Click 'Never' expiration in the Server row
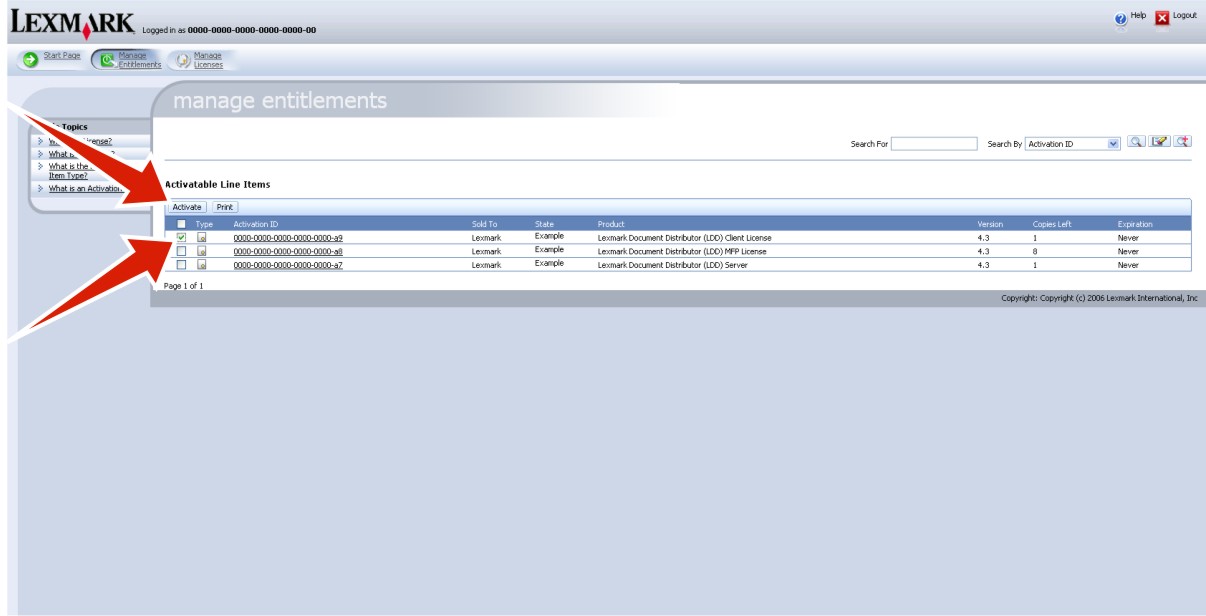The width and height of the screenshot is (1206, 616). click(x=1128, y=265)
